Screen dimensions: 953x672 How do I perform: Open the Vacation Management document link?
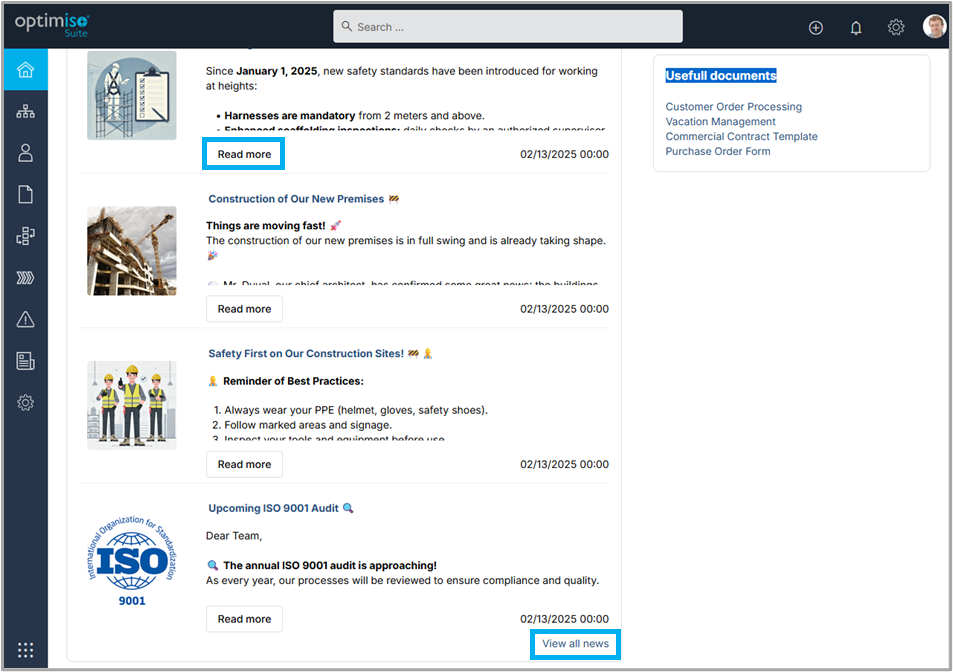[x=720, y=122]
